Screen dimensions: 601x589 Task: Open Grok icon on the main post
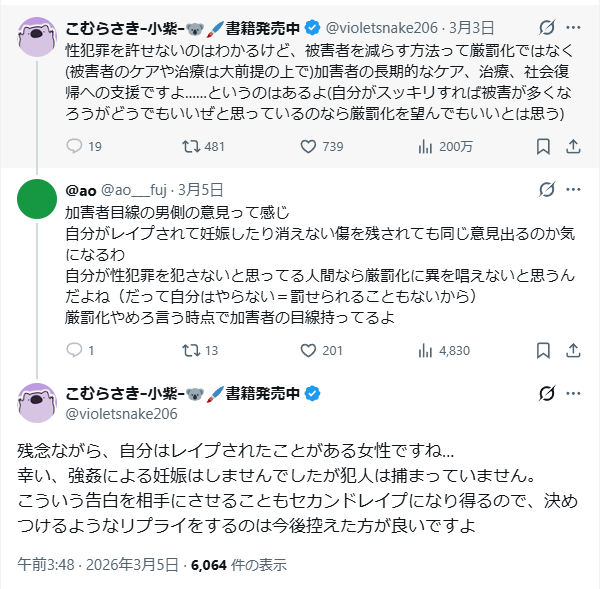point(546,393)
